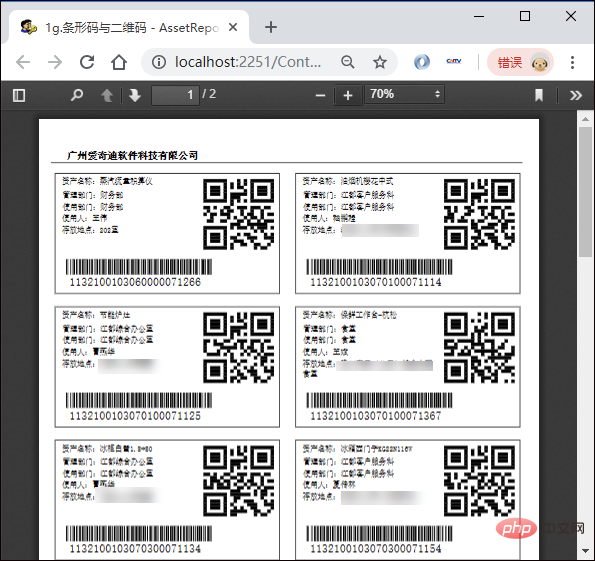Bookmark this page with the star
The height and width of the screenshot is (561, 595).
[379, 62]
